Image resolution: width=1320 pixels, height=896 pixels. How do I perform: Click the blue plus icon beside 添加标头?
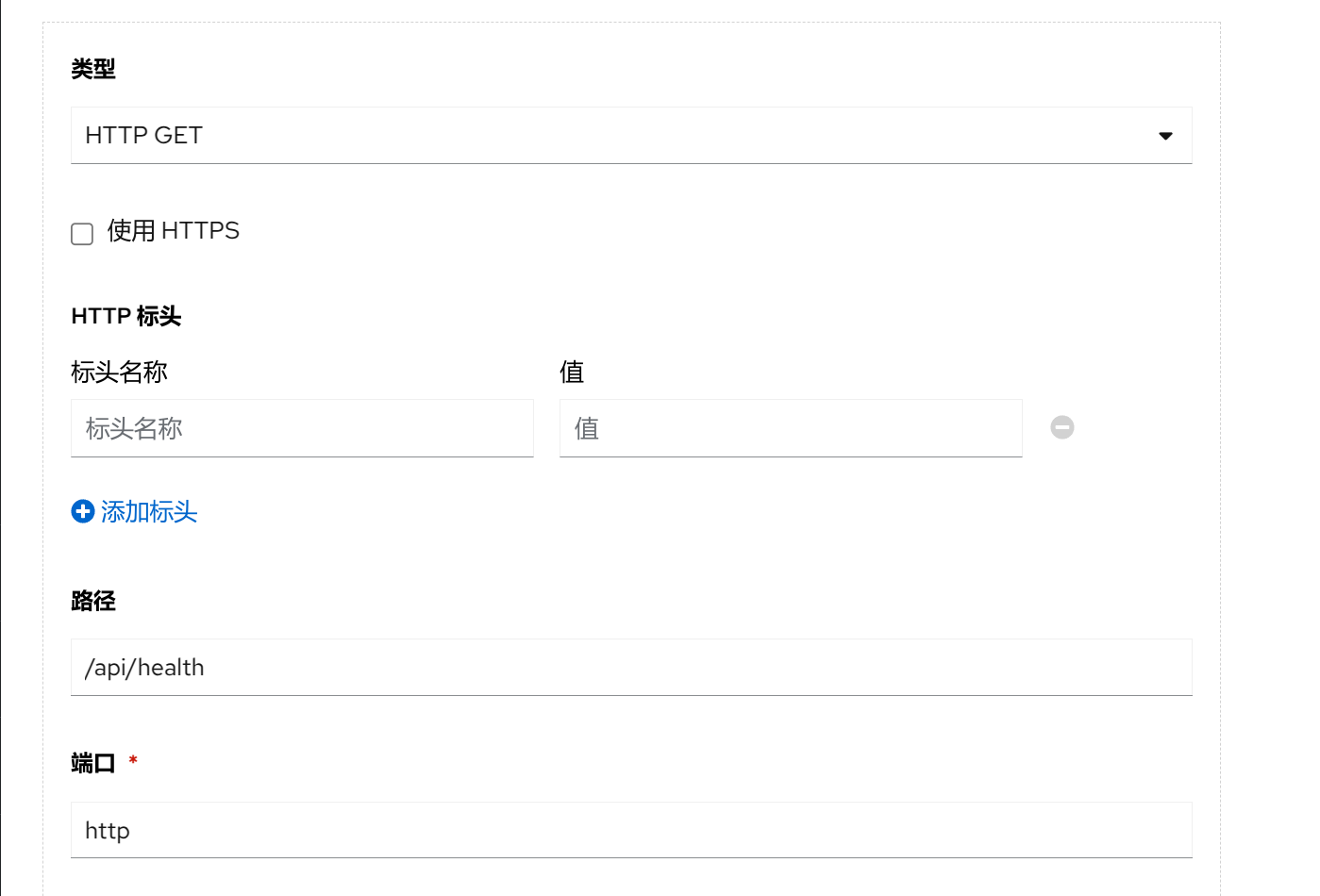click(x=83, y=511)
